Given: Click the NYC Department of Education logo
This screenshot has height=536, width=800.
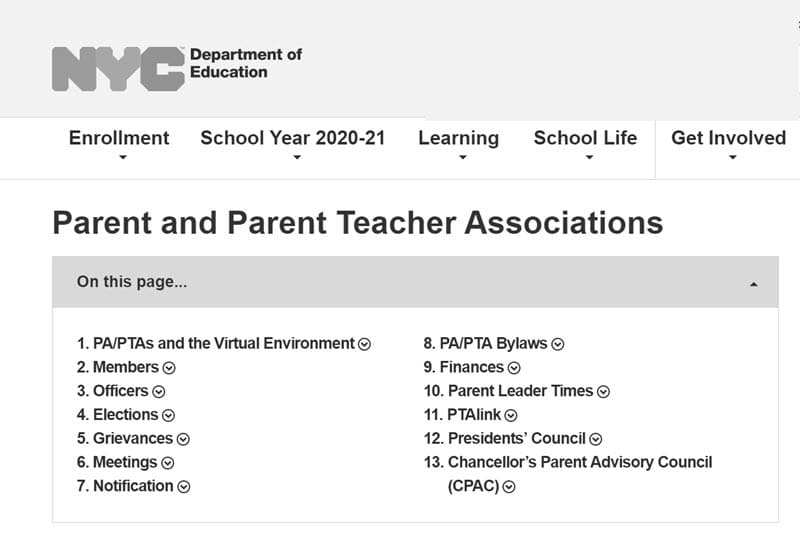Looking at the screenshot, I should (176, 67).
